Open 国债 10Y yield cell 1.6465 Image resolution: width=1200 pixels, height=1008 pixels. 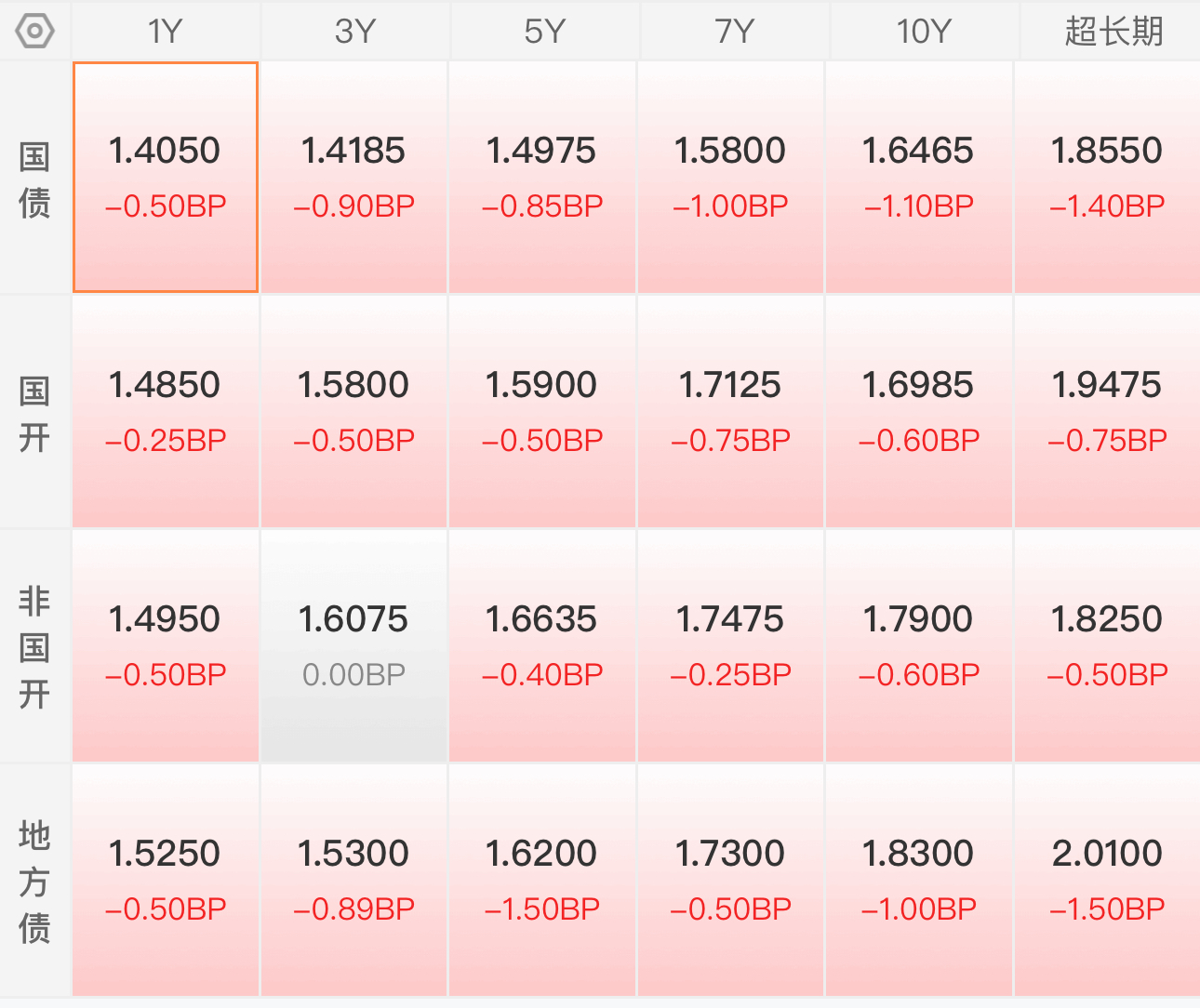tap(918, 178)
